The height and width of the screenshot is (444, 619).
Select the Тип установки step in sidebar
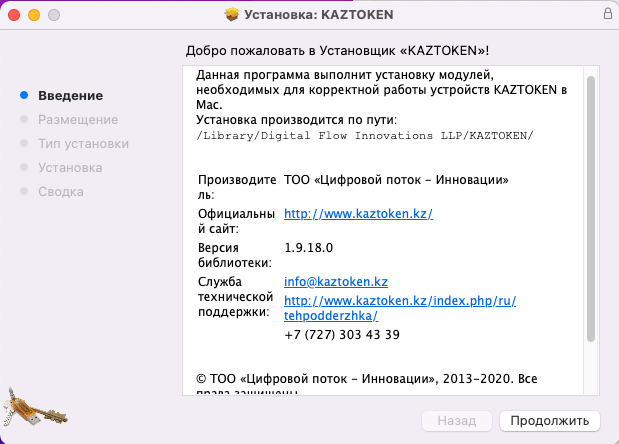tap(83, 144)
